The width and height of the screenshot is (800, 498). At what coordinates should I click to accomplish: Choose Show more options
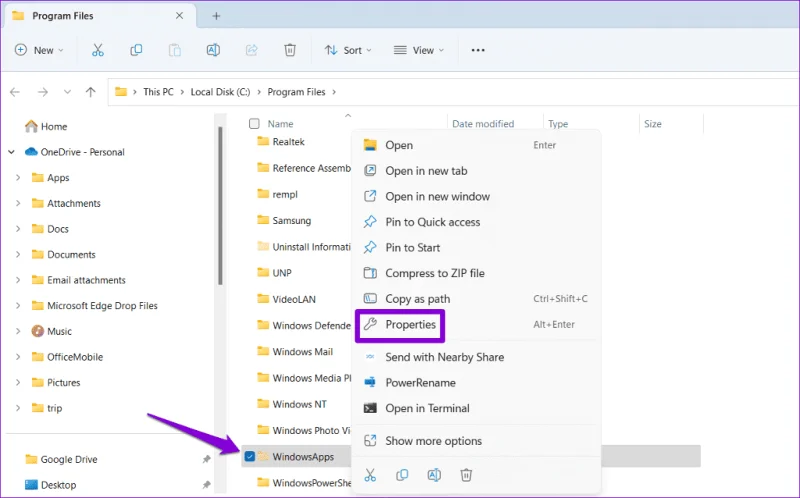click(476, 441)
